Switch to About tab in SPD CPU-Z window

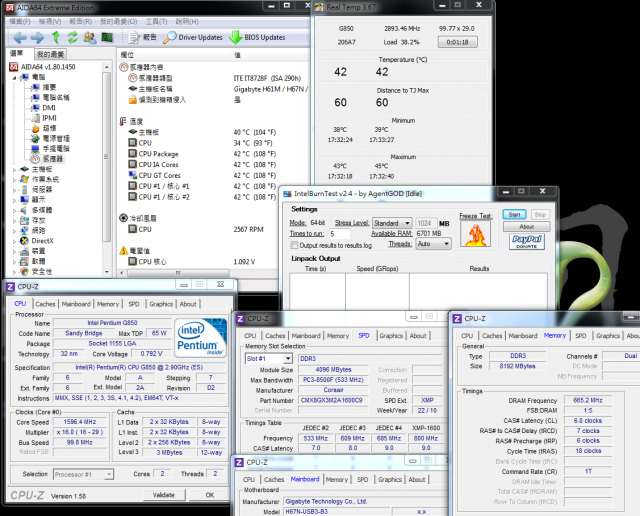pos(418,336)
